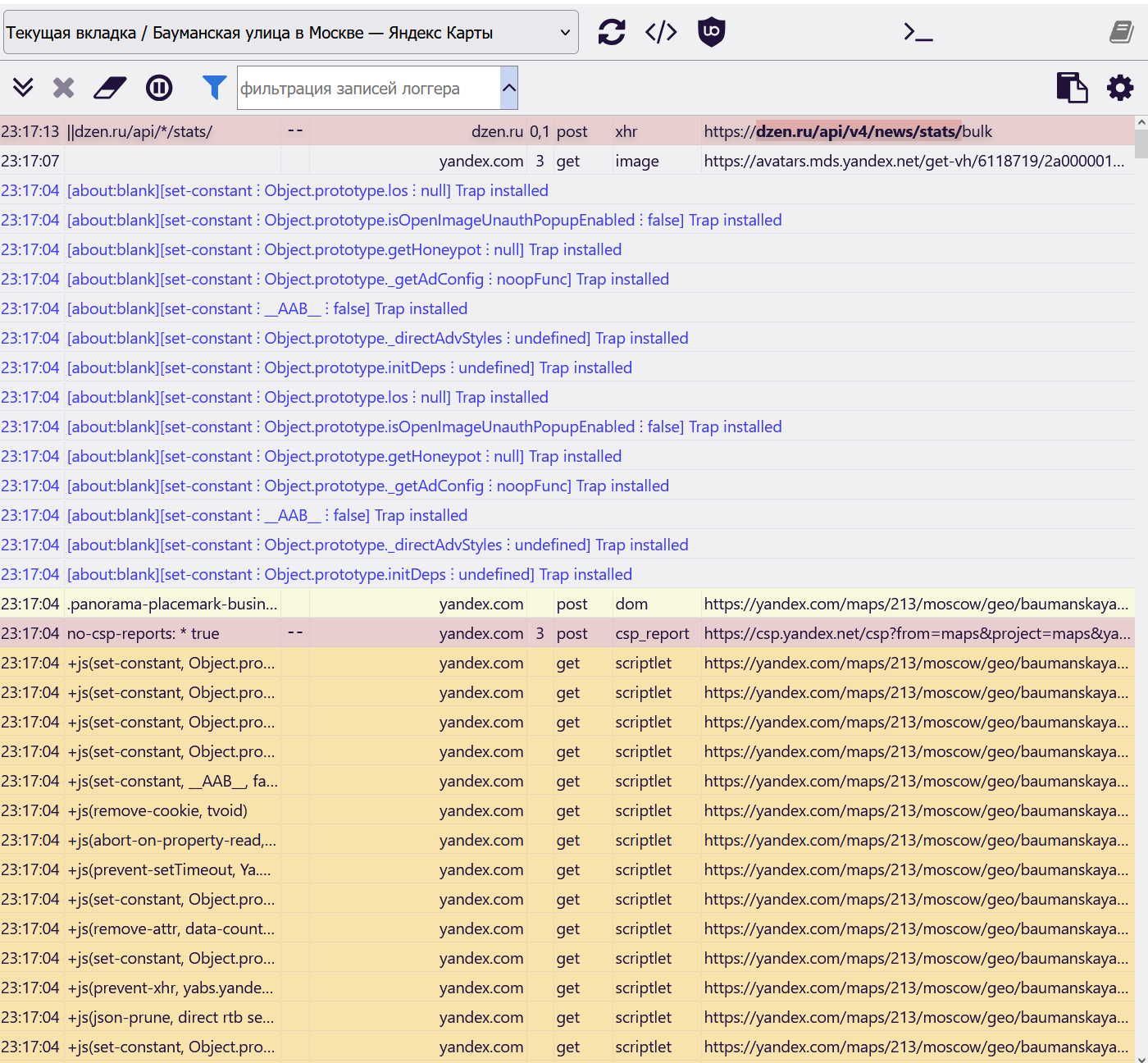Screen dimensions: 1148x1063
Task: Open the logger settings gear
Action: pyautogui.click(x=1120, y=87)
